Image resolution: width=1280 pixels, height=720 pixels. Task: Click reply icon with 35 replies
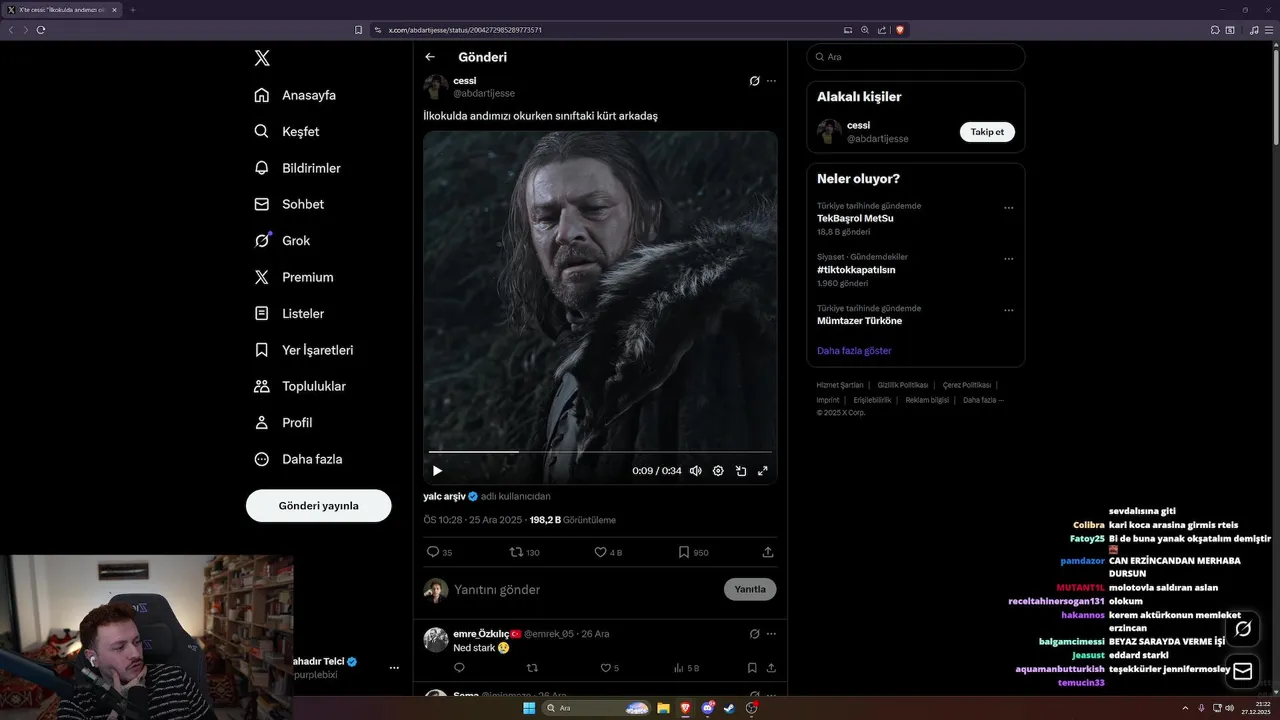pos(433,552)
